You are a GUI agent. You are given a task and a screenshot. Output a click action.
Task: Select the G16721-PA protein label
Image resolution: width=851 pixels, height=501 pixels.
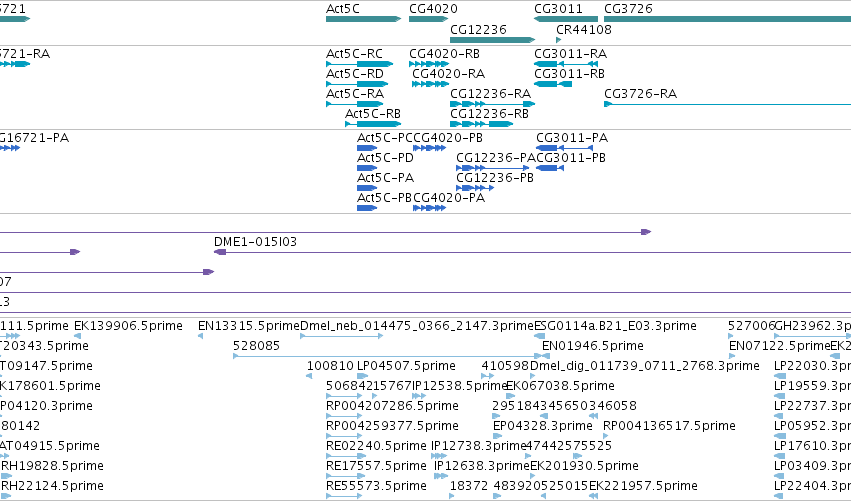point(34,138)
